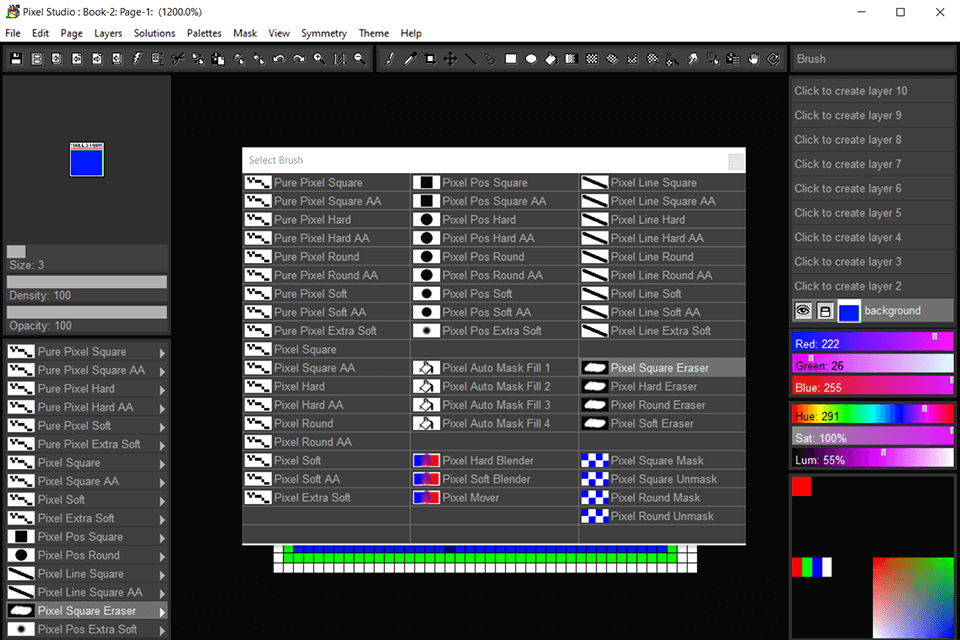Click Pixel Hard Blender brush icon in dialog
This screenshot has height=640, width=960.
[x=426, y=461]
